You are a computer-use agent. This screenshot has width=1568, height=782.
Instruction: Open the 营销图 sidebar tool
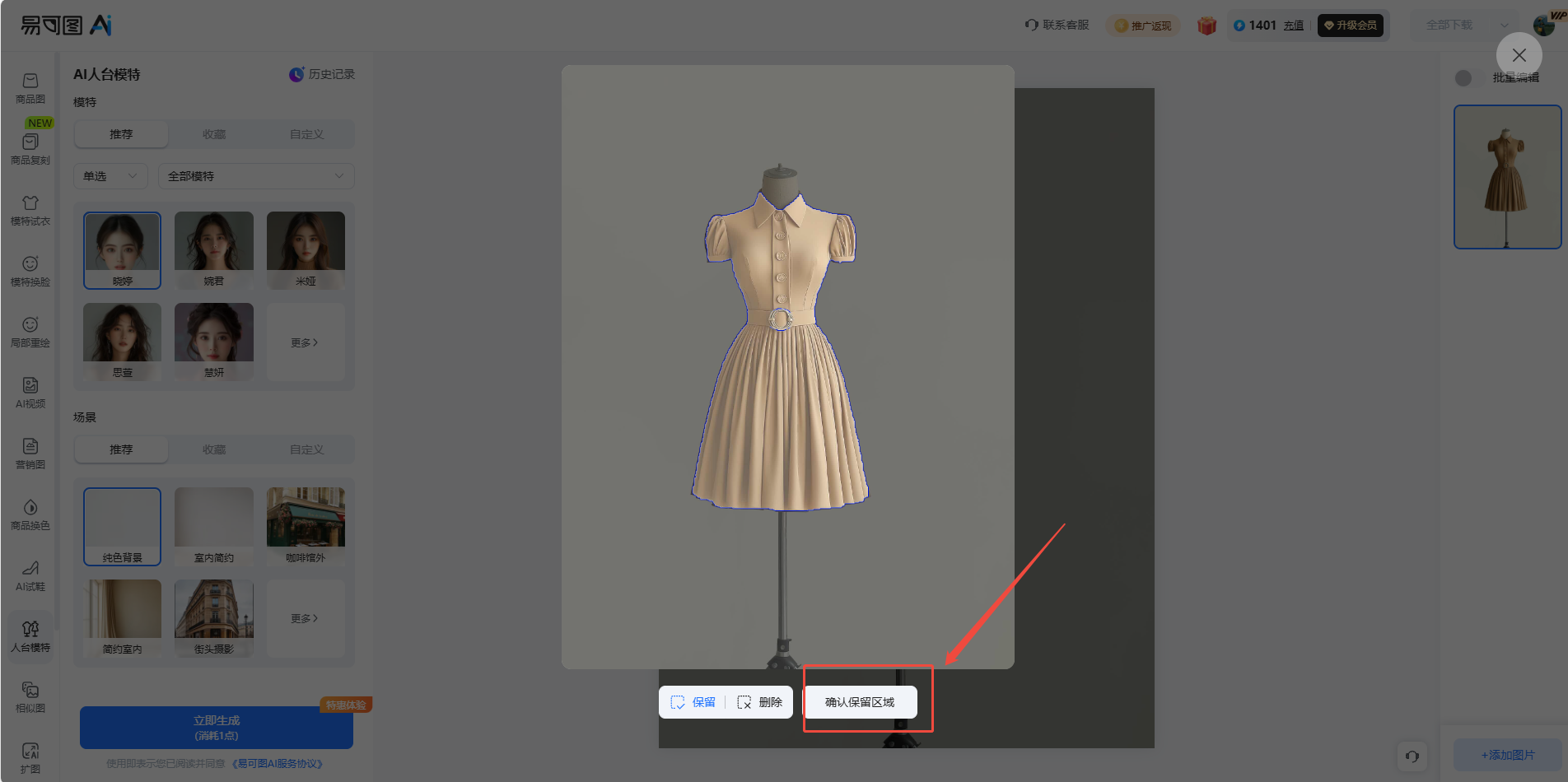pyautogui.click(x=30, y=454)
